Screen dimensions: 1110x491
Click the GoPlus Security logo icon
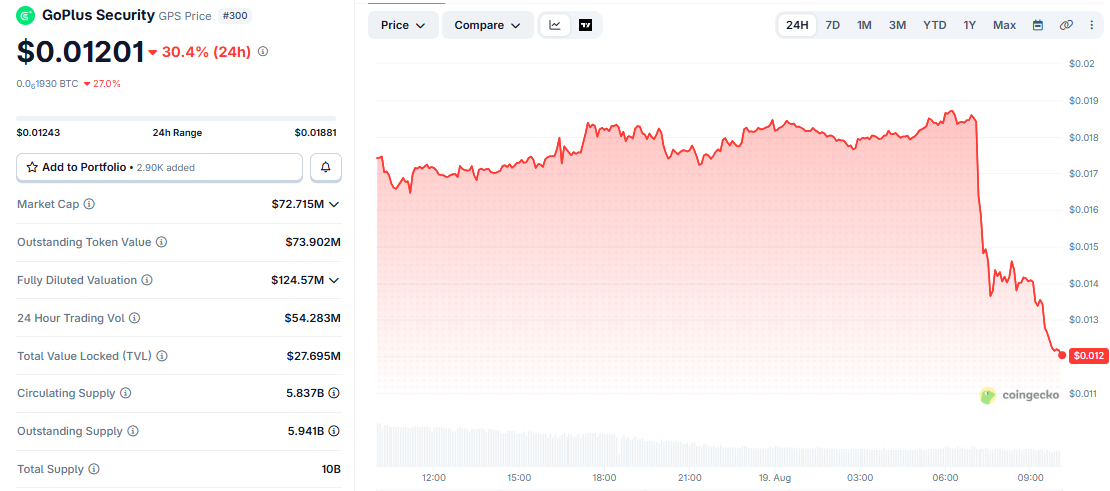[25, 15]
